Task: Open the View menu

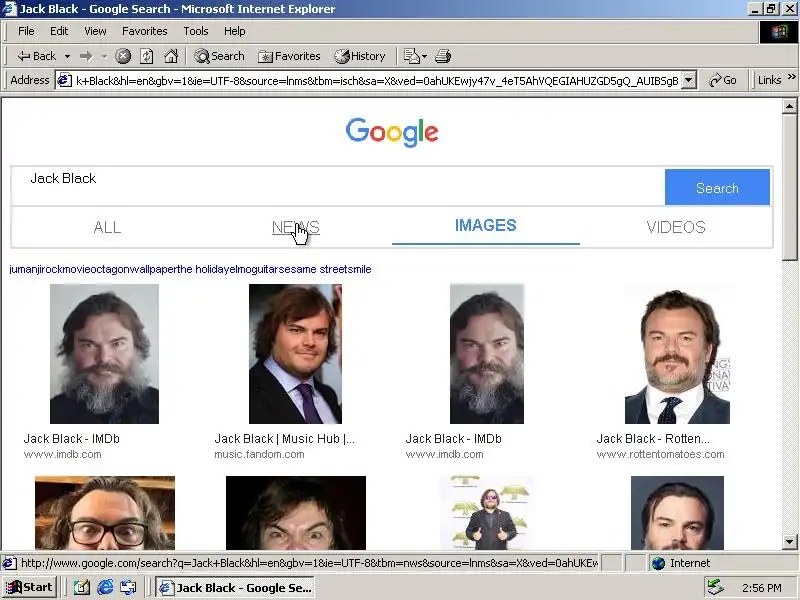Action: (x=95, y=31)
